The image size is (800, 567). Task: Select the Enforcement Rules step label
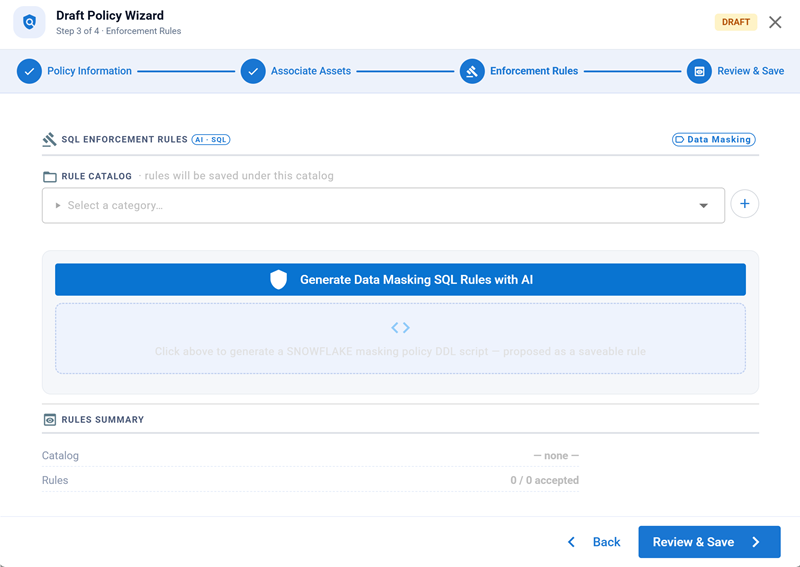click(x=534, y=71)
